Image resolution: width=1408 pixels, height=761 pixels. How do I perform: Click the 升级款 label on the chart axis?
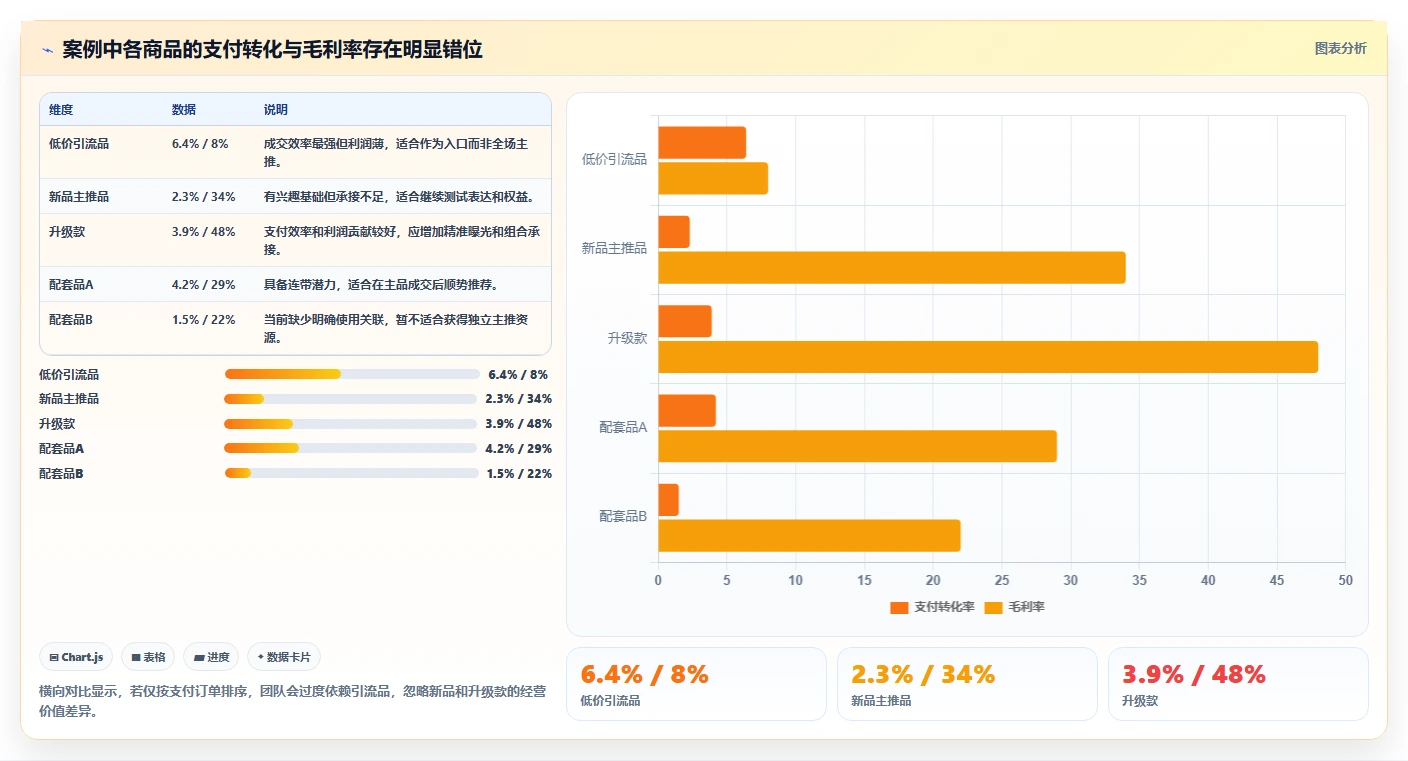pos(627,338)
